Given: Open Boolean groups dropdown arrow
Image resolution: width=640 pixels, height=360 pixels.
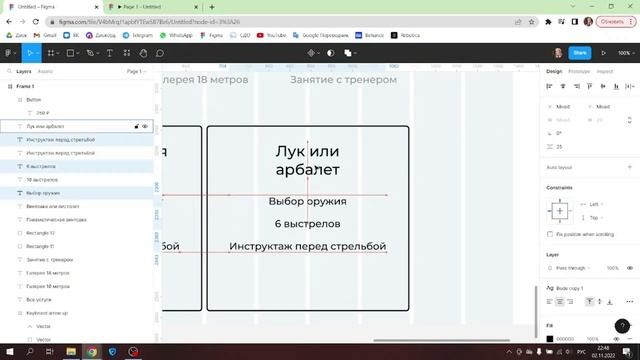Looking at the screenshot, I should [x=356, y=53].
